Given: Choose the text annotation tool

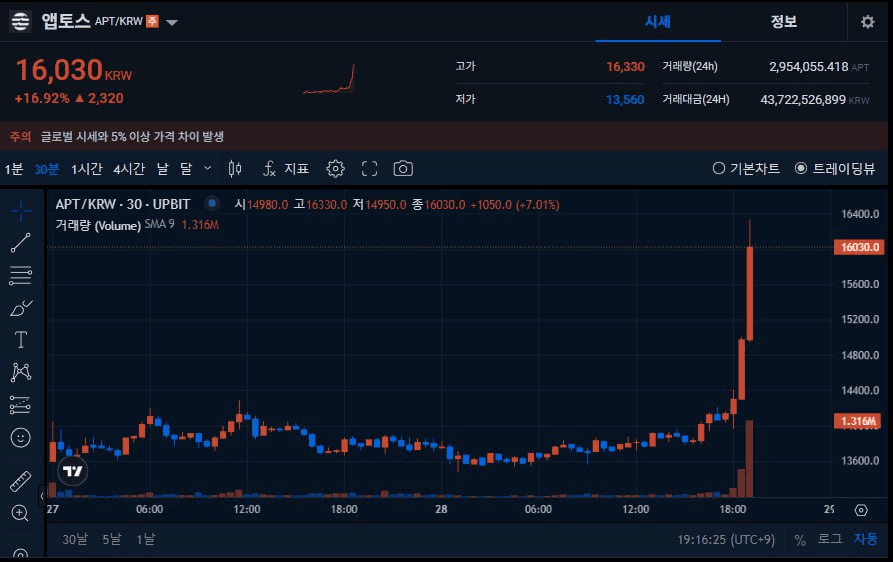Looking at the screenshot, I should tap(20, 340).
